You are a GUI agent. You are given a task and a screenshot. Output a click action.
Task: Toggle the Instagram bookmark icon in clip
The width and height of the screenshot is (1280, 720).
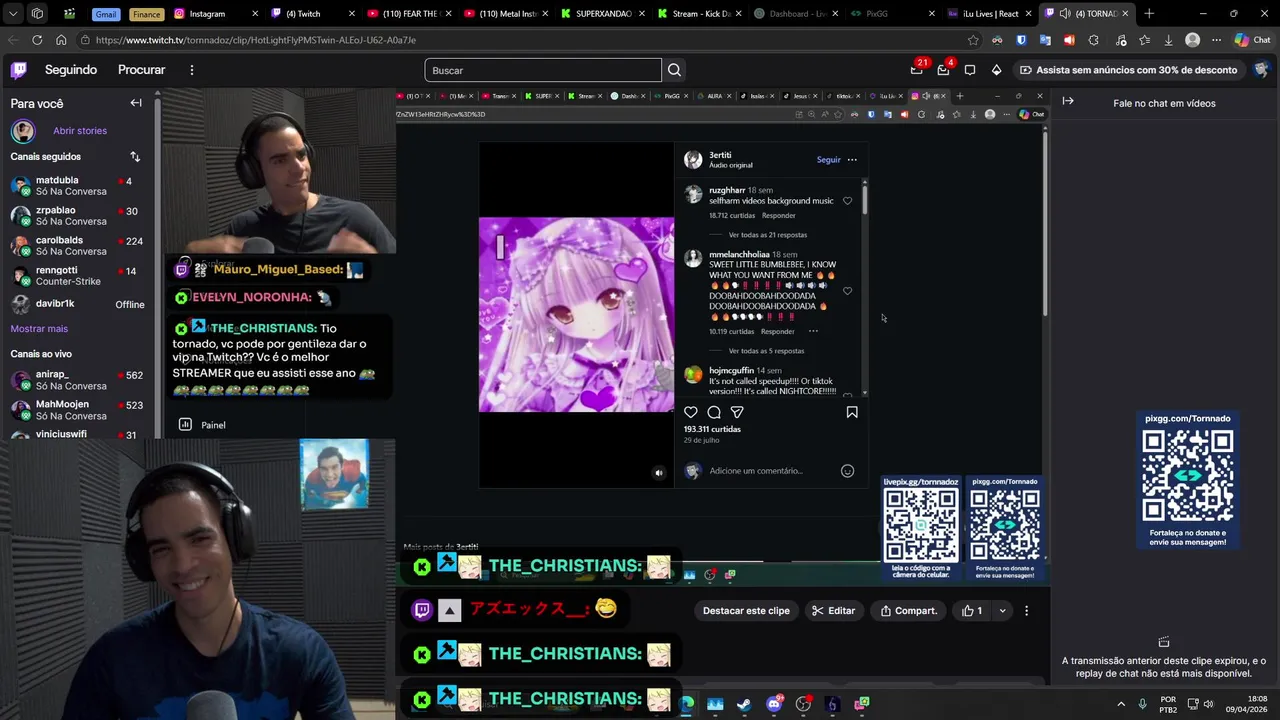[852, 412]
